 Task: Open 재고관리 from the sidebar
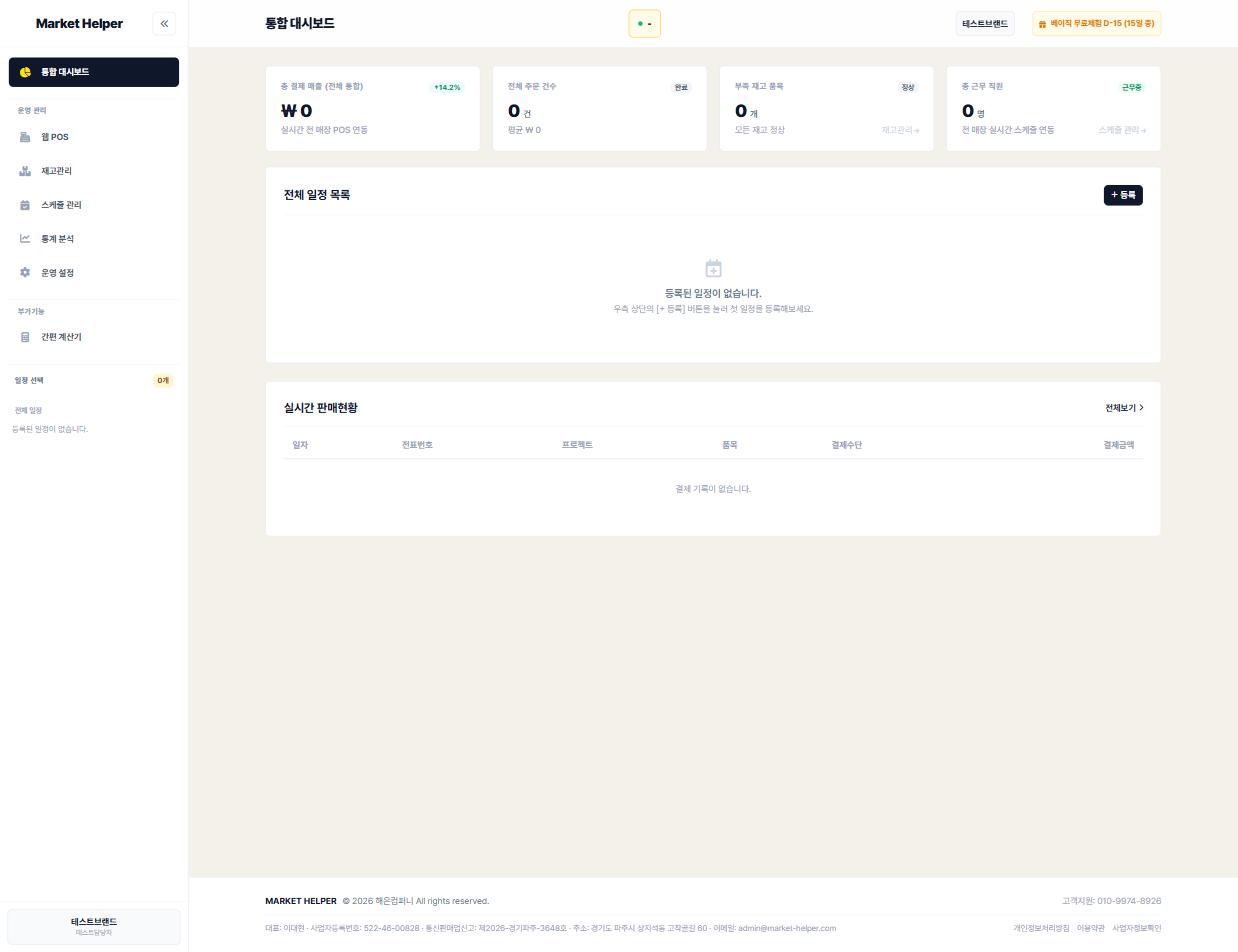point(94,171)
